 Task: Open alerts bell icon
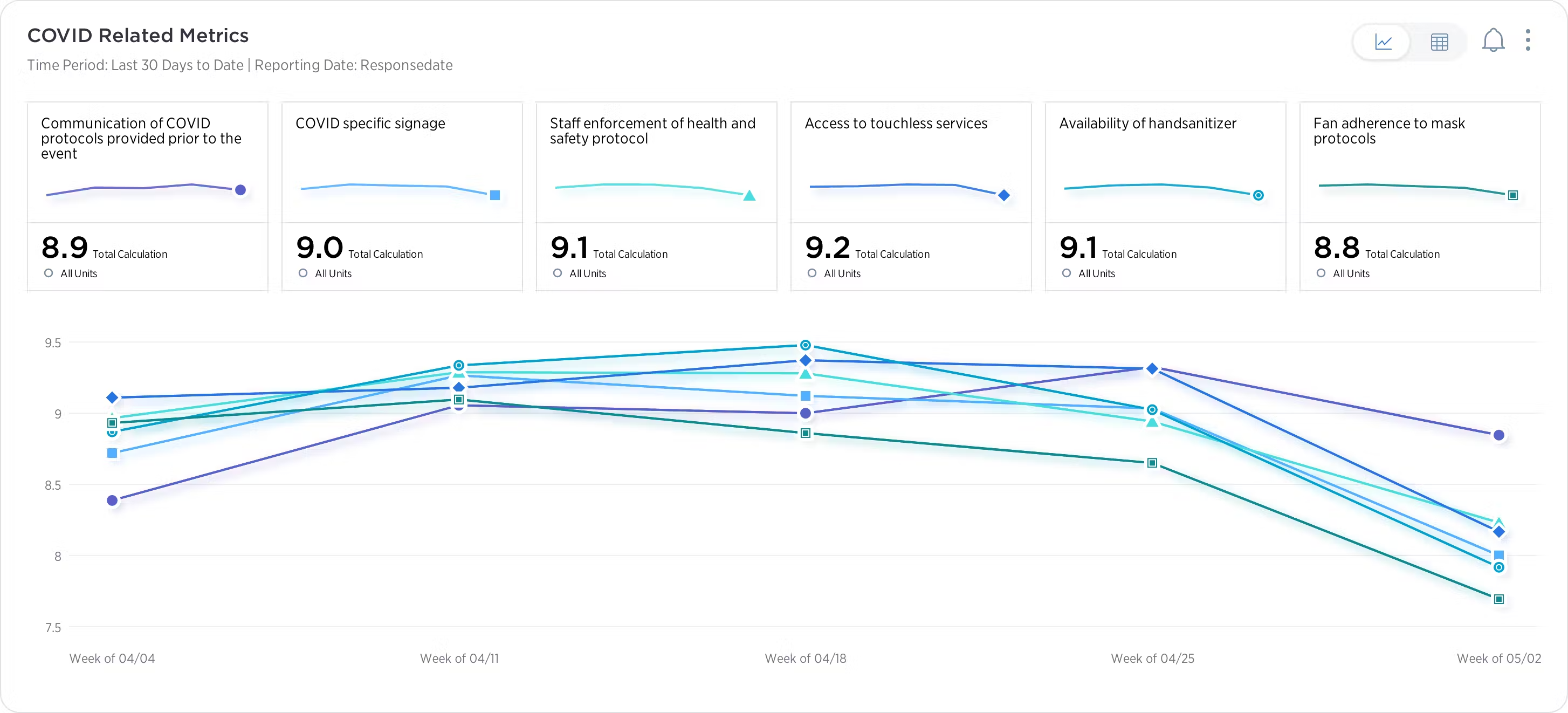click(1493, 41)
